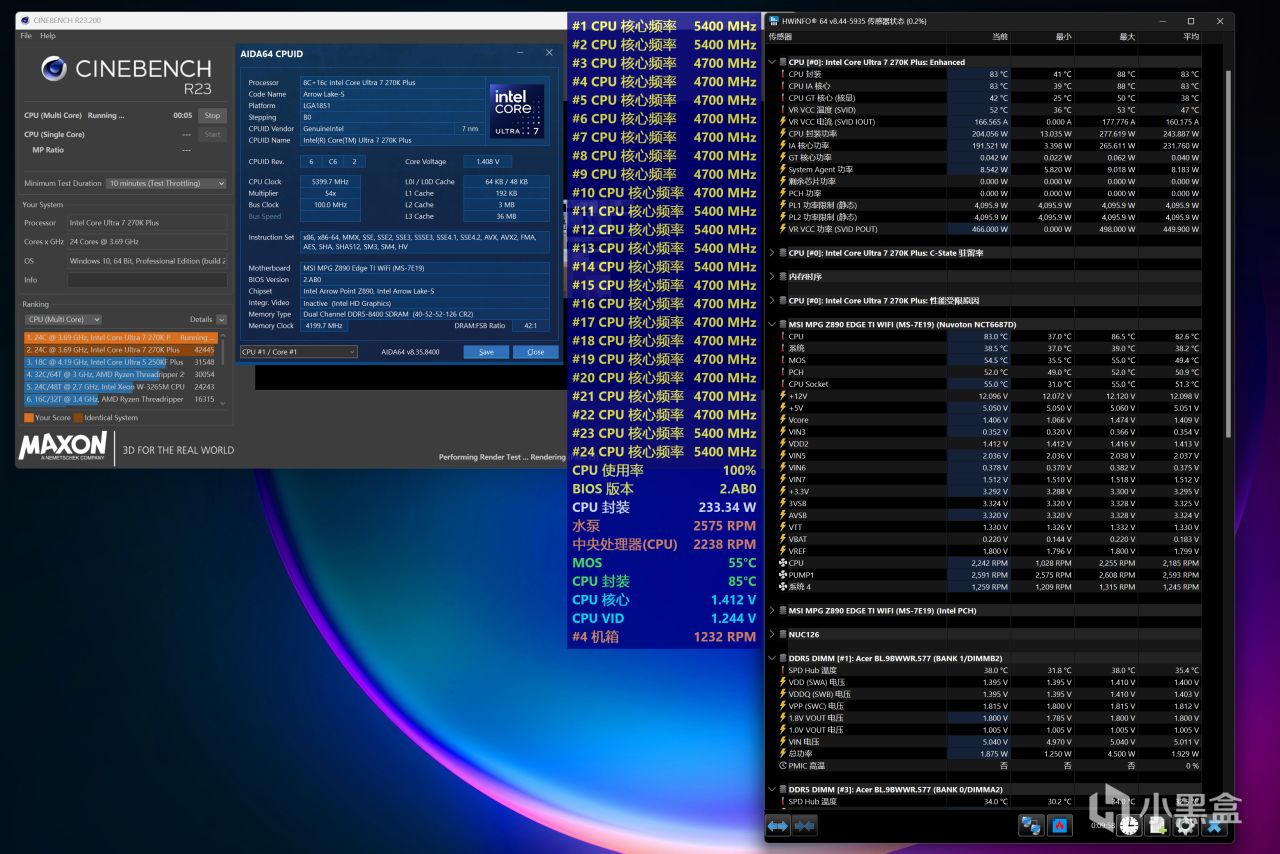Open the Help menu in Cinebench
This screenshot has width=1280, height=854.
pos(48,36)
